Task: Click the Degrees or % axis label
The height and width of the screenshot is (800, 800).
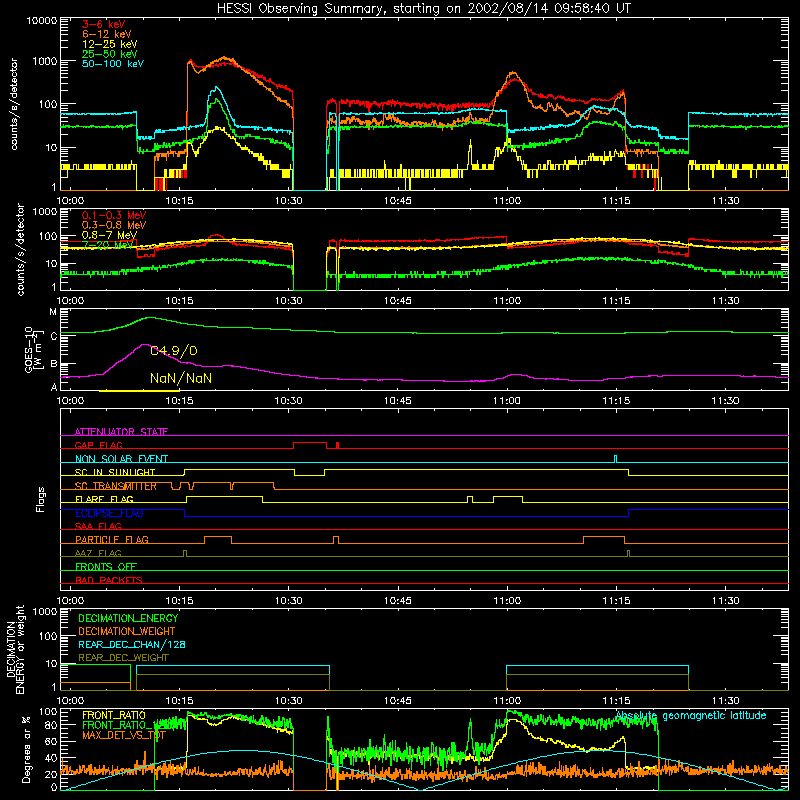Action: [26, 749]
